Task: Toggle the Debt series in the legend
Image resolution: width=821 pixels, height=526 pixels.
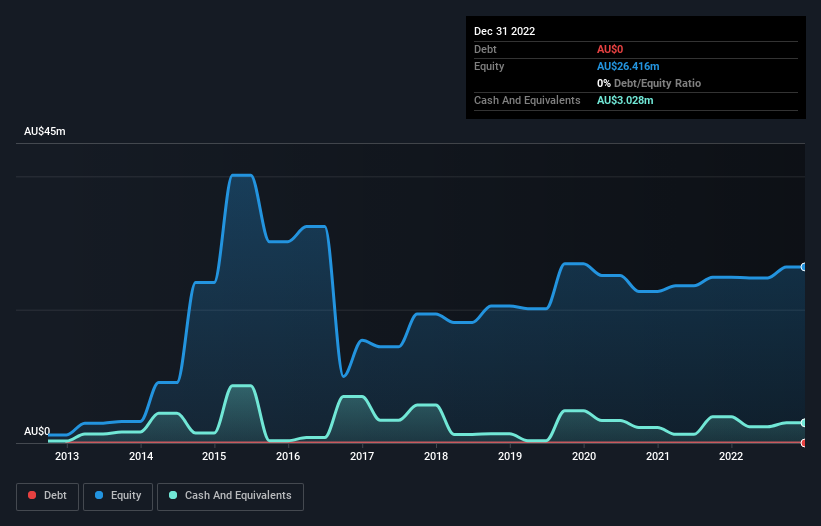Action: [x=47, y=496]
